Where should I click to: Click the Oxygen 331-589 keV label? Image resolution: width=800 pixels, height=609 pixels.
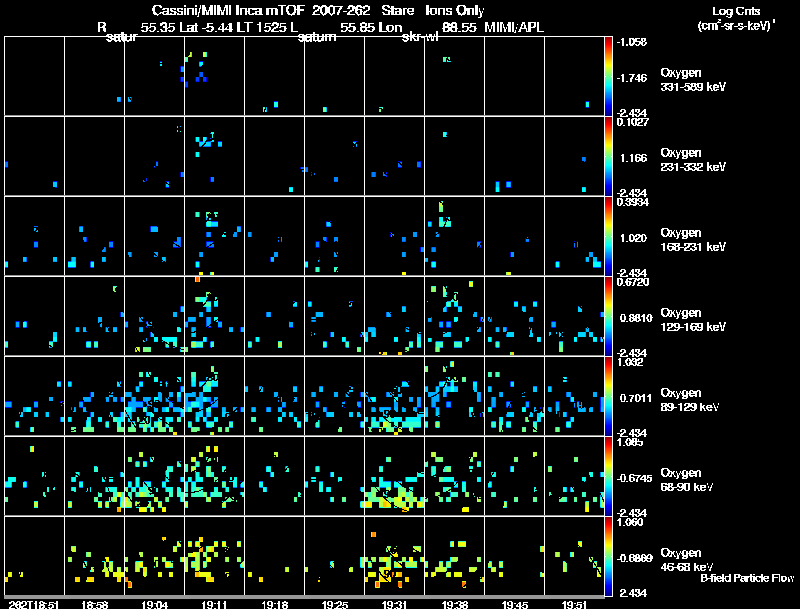pos(693,80)
